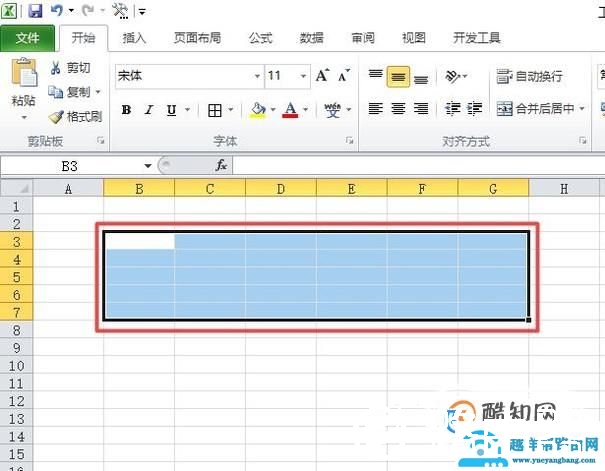Click the Font Color red A icon
Image resolution: width=605 pixels, height=471 pixels.
tap(291, 110)
